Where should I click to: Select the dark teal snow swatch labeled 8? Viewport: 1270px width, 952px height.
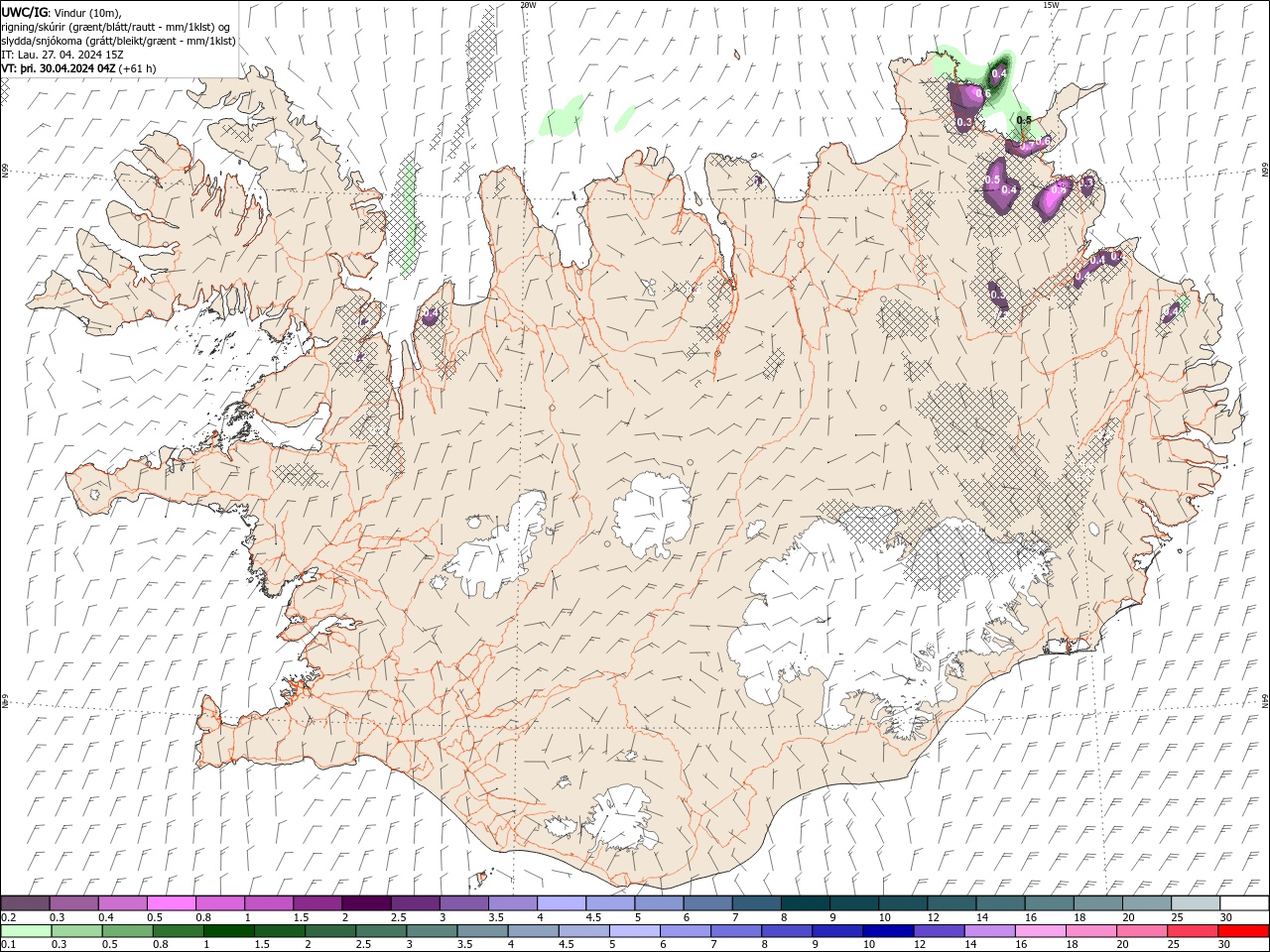click(804, 903)
